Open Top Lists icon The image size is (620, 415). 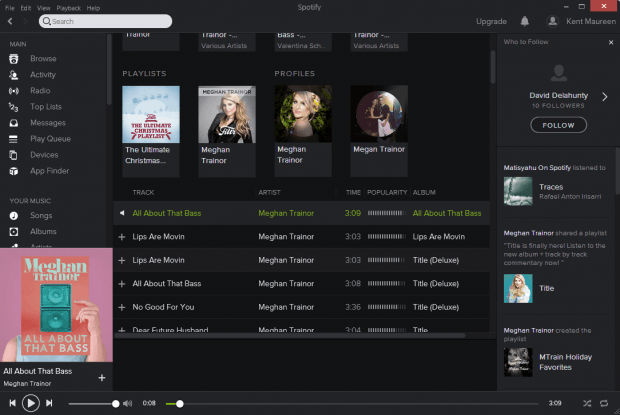pyautogui.click(x=14, y=107)
